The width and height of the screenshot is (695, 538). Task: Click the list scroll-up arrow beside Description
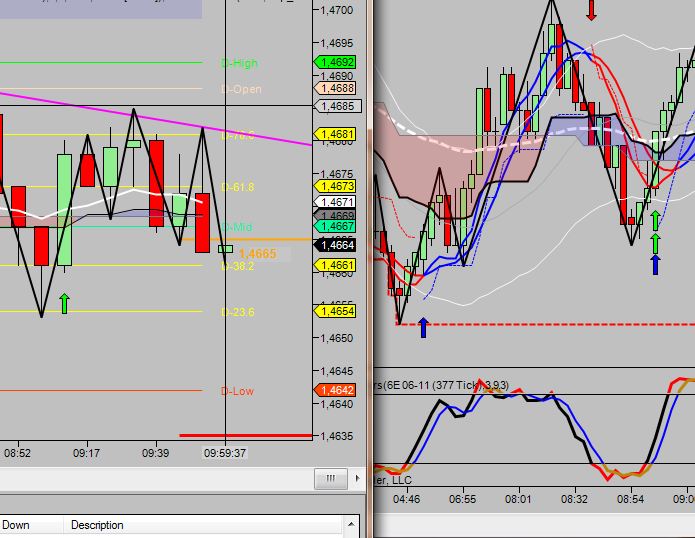pyautogui.click(x=351, y=524)
